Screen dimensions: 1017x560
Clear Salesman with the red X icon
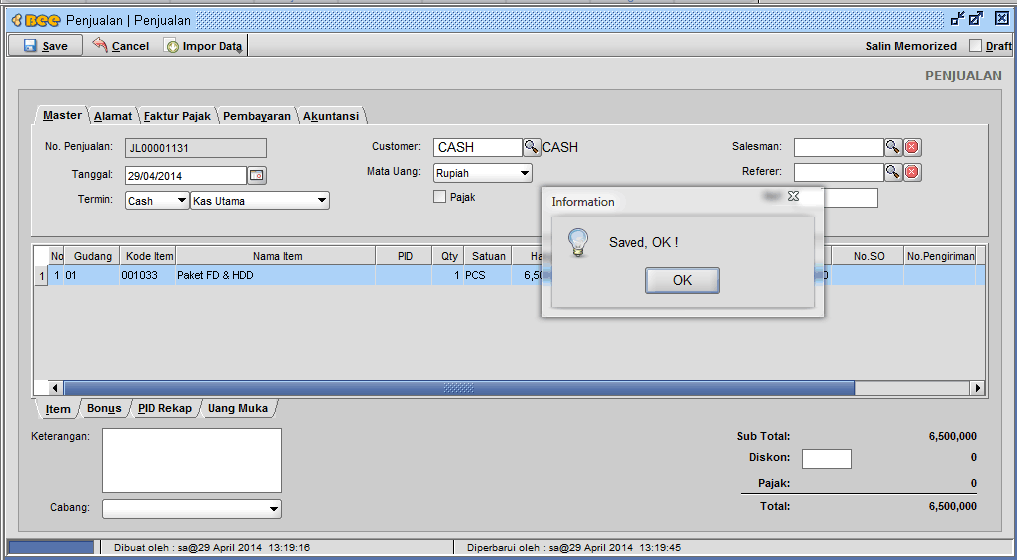912,147
